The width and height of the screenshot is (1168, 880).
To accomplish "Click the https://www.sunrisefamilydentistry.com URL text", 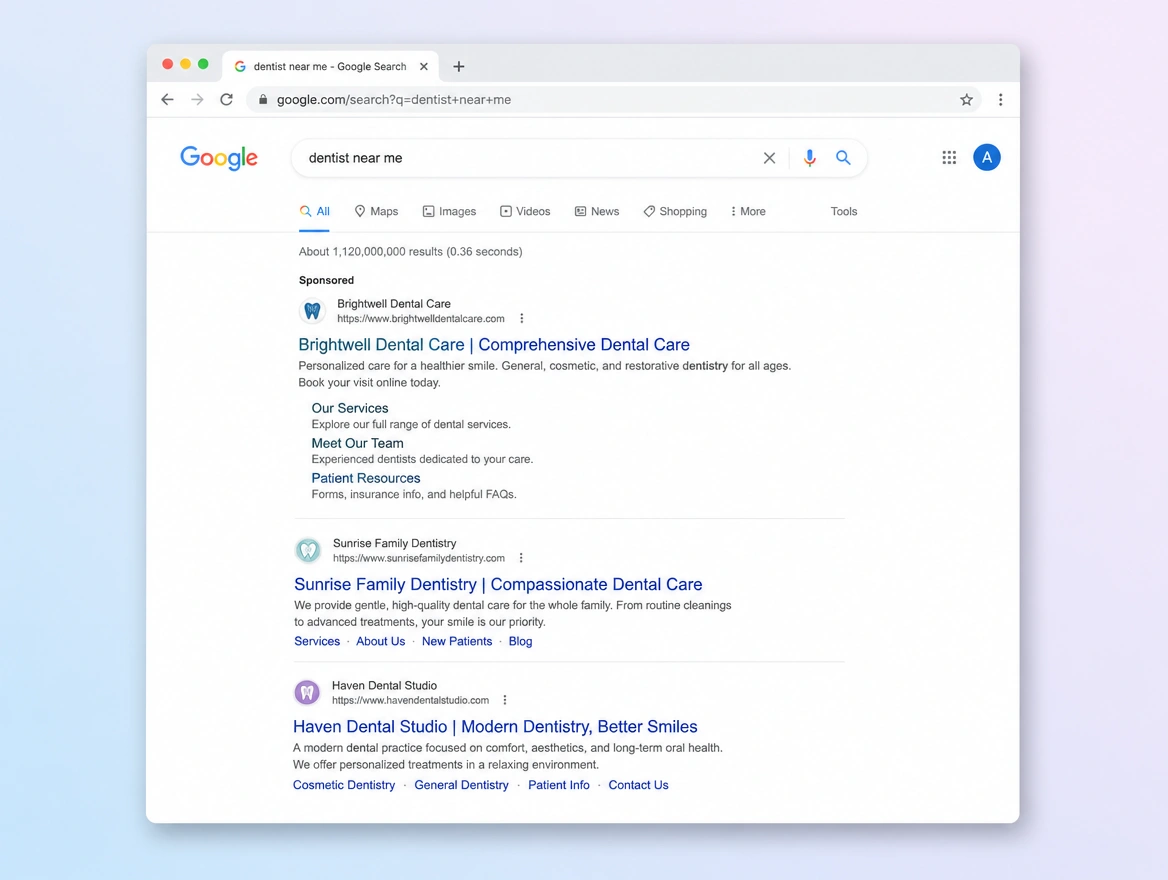I will pos(419,558).
